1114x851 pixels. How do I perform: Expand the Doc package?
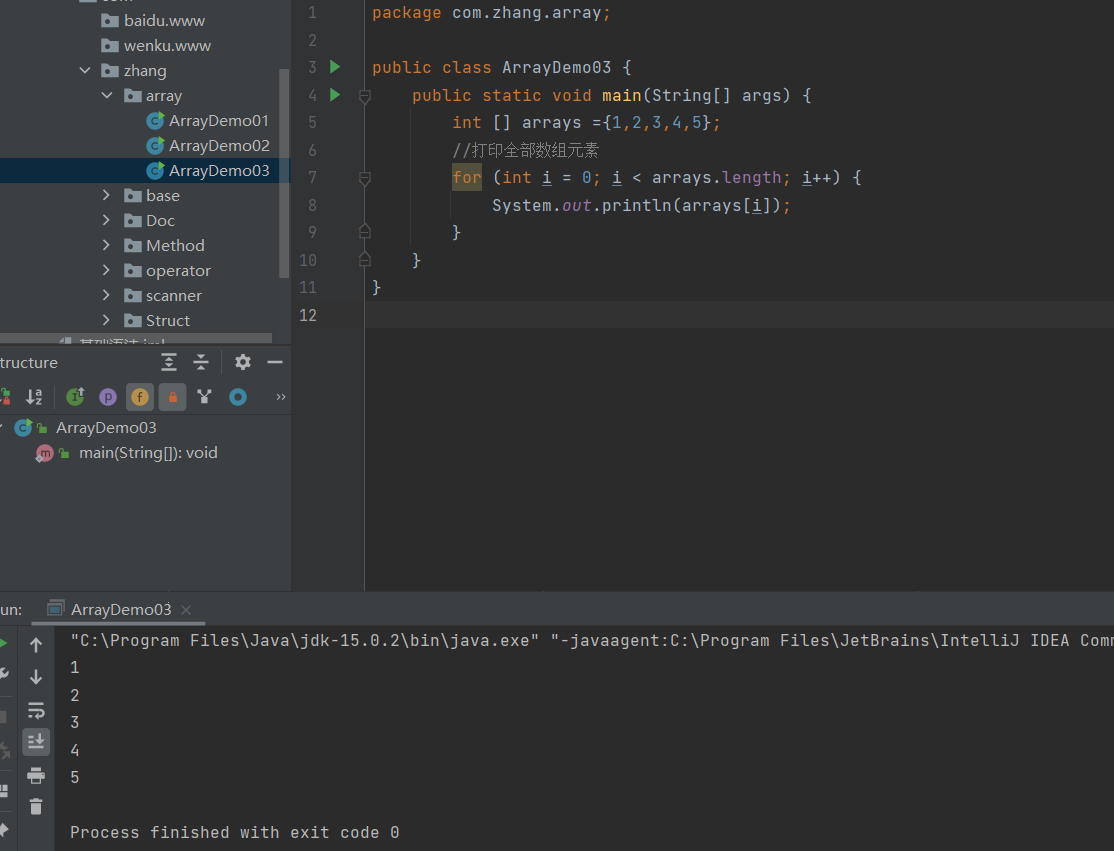pyautogui.click(x=107, y=220)
